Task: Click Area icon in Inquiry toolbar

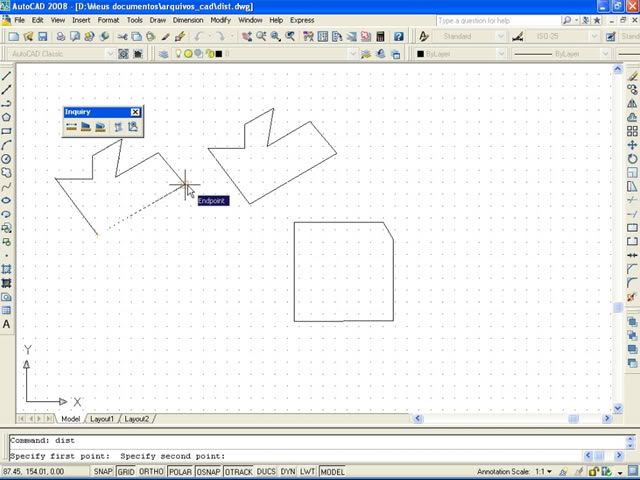Action: pos(86,127)
